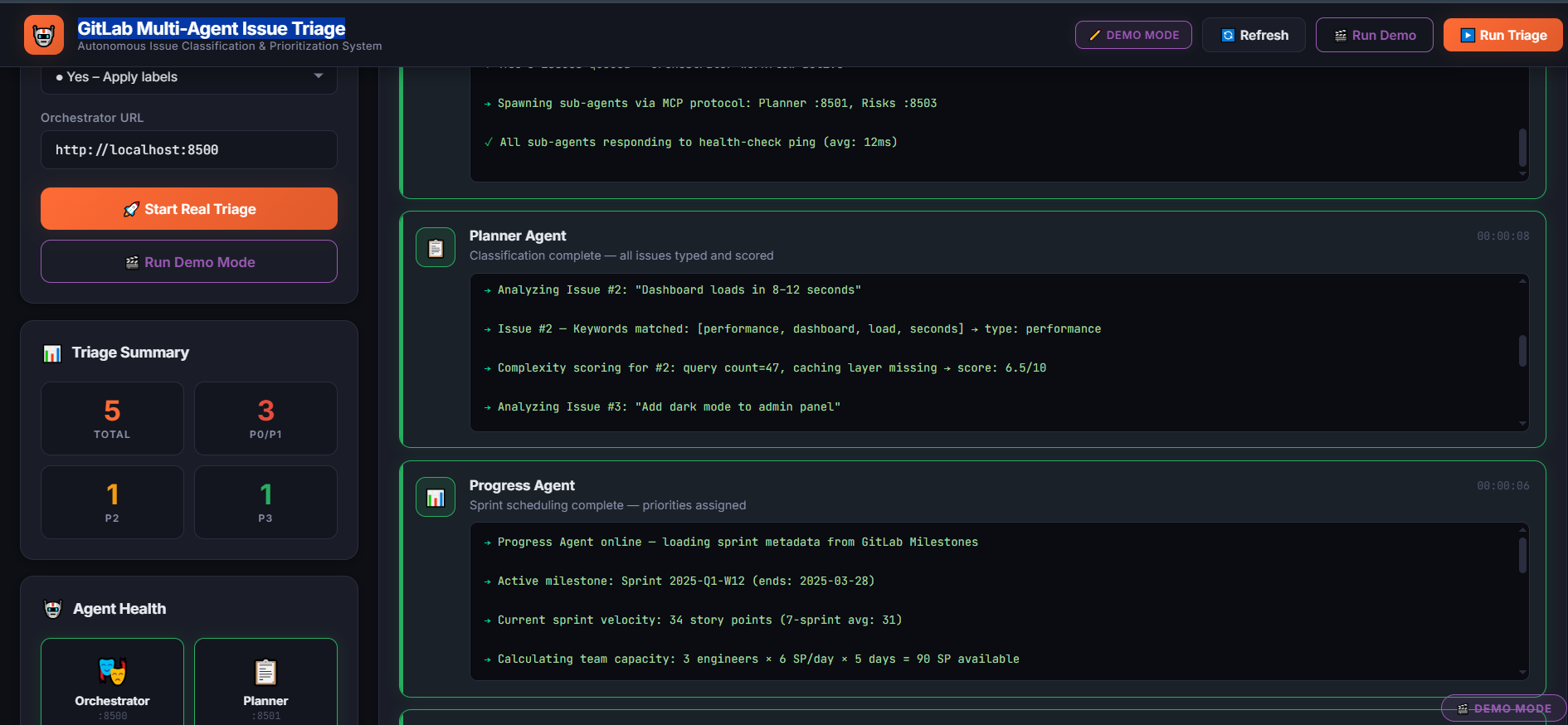Click the Triage Summary chart icon

click(52, 353)
